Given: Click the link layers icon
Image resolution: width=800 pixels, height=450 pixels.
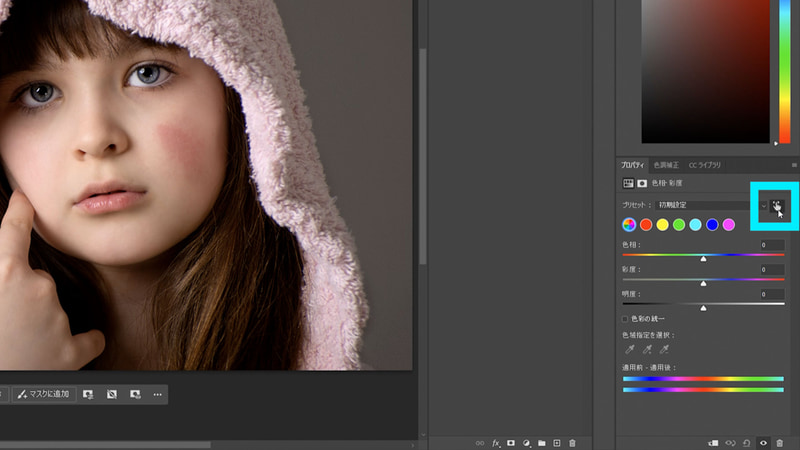Looking at the screenshot, I should coord(480,443).
